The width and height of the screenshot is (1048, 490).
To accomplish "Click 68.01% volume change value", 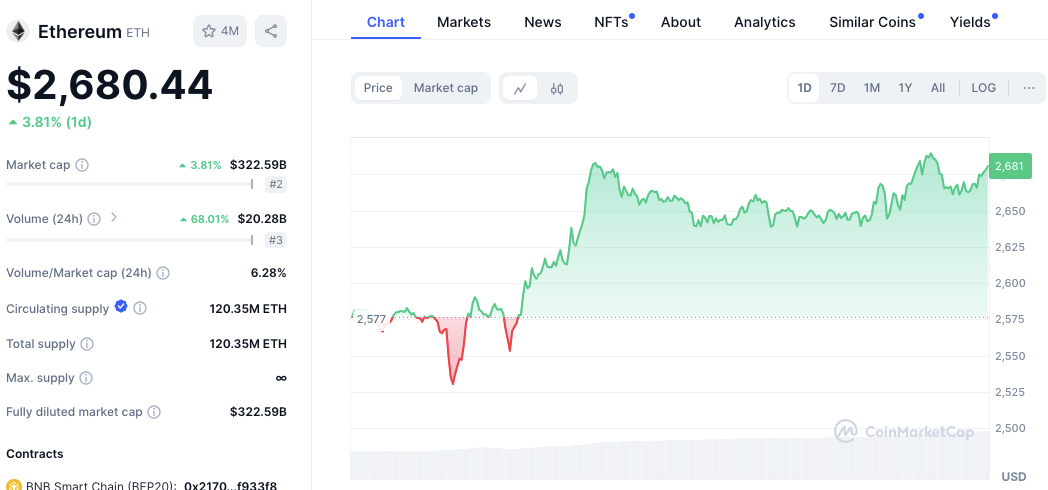I will point(204,219).
